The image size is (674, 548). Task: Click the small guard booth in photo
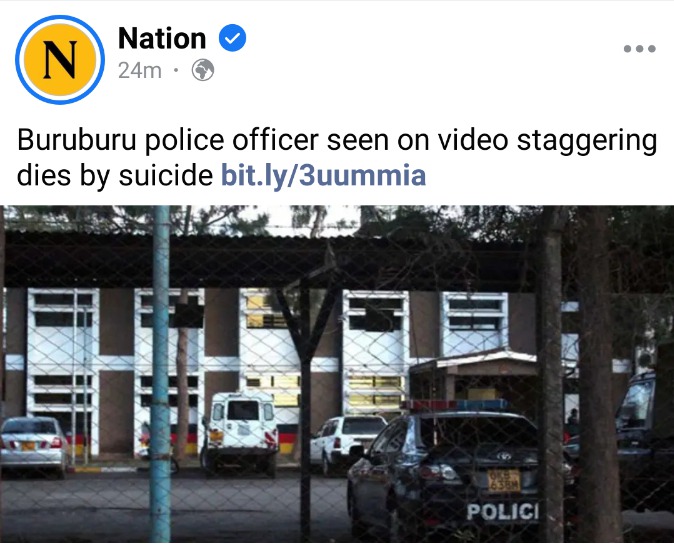pyautogui.click(x=475, y=378)
